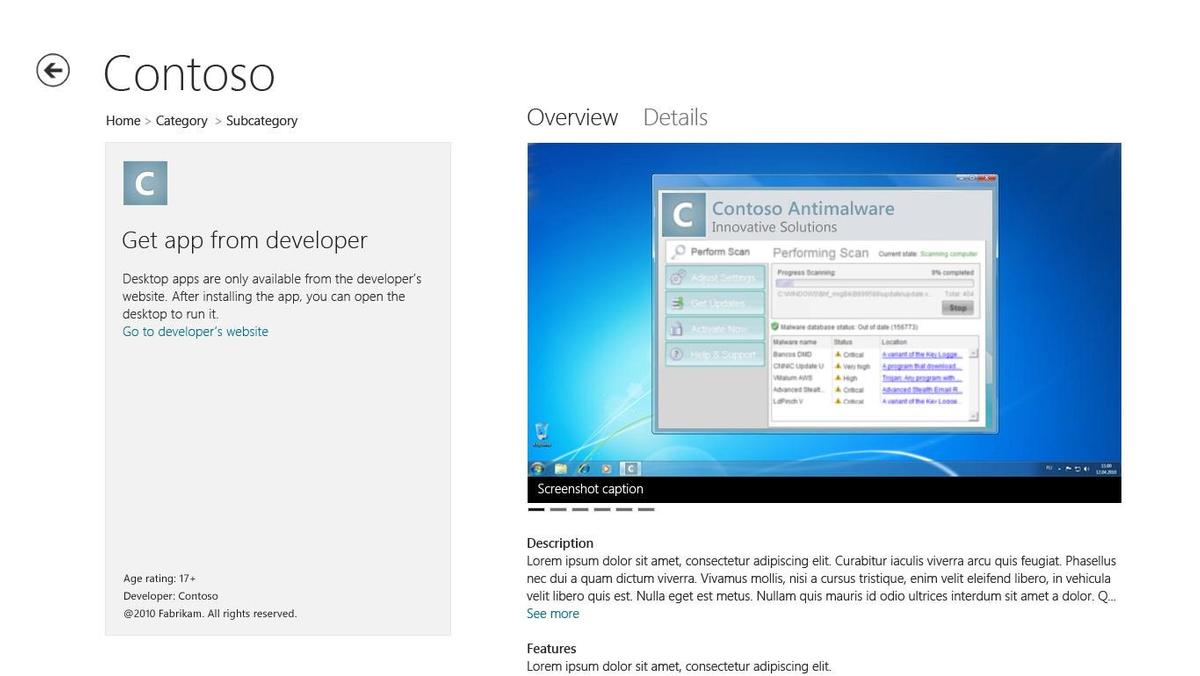This screenshot has height=676, width=1200.
Task: Click the back arrow button
Action: pyautogui.click(x=53, y=70)
